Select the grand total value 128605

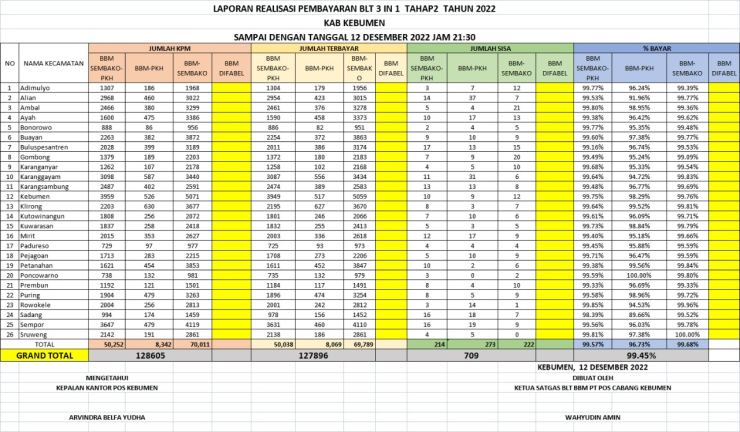pos(150,356)
